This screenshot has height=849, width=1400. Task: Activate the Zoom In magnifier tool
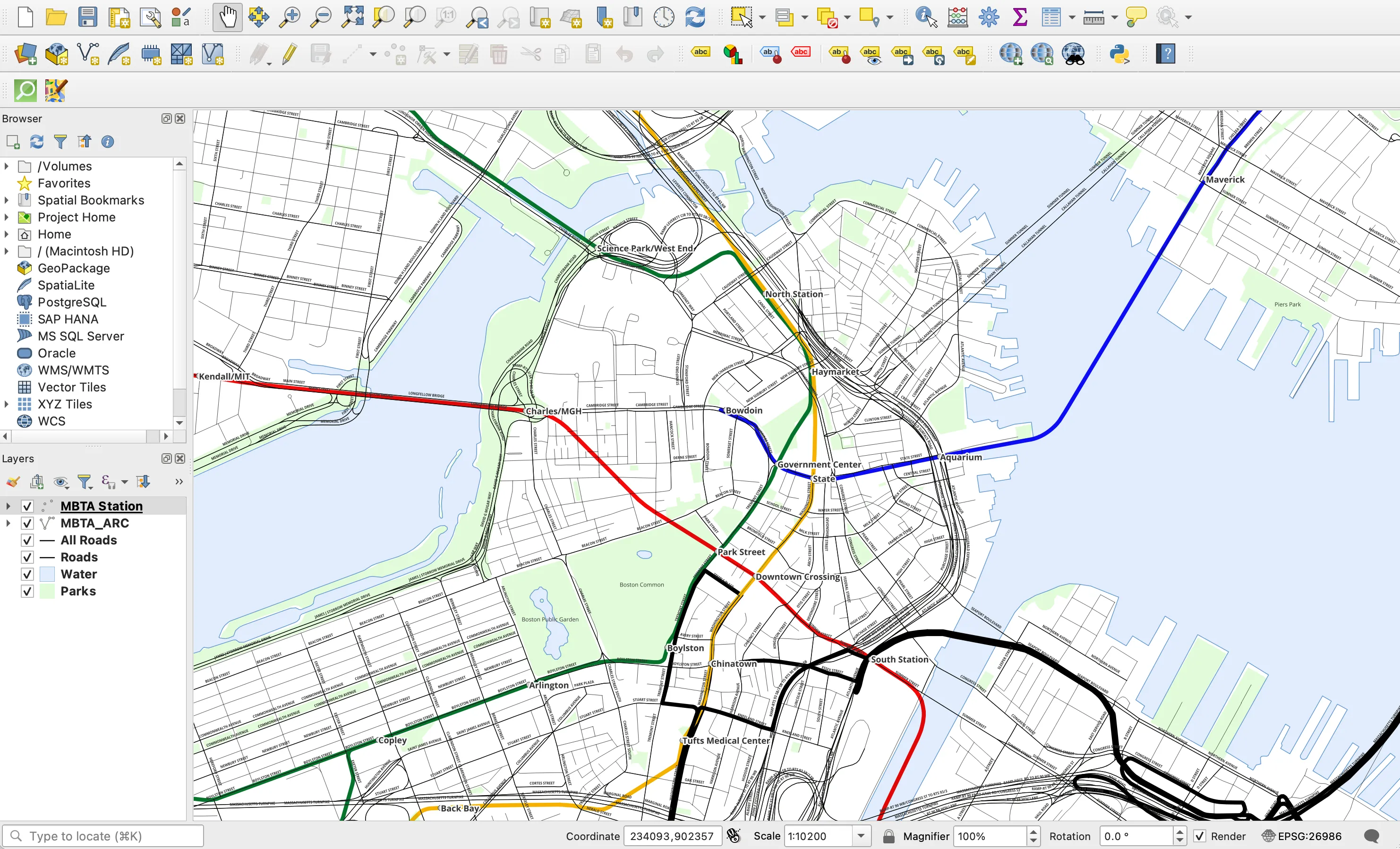tap(290, 17)
